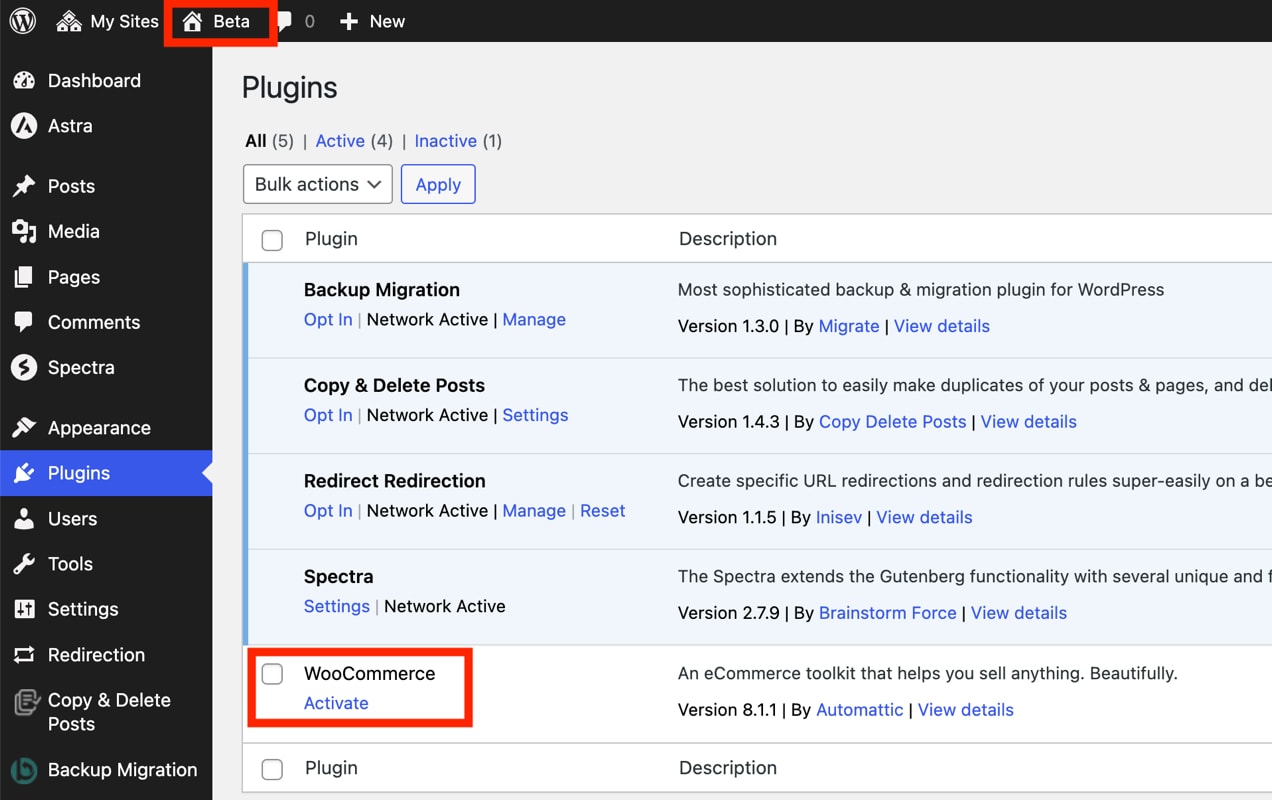Open the Beta site menu
1272x800 pixels.
(x=218, y=21)
